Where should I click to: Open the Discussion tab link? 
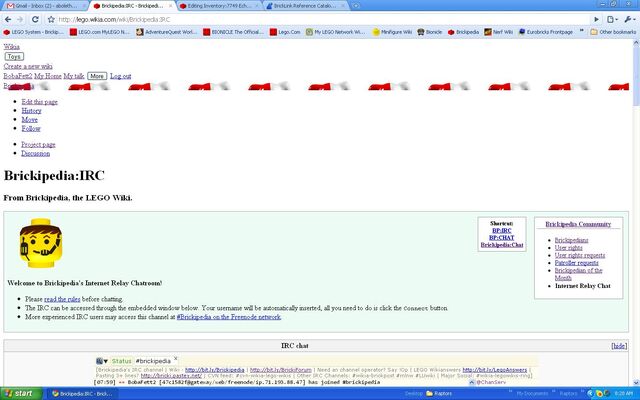[x=36, y=153]
